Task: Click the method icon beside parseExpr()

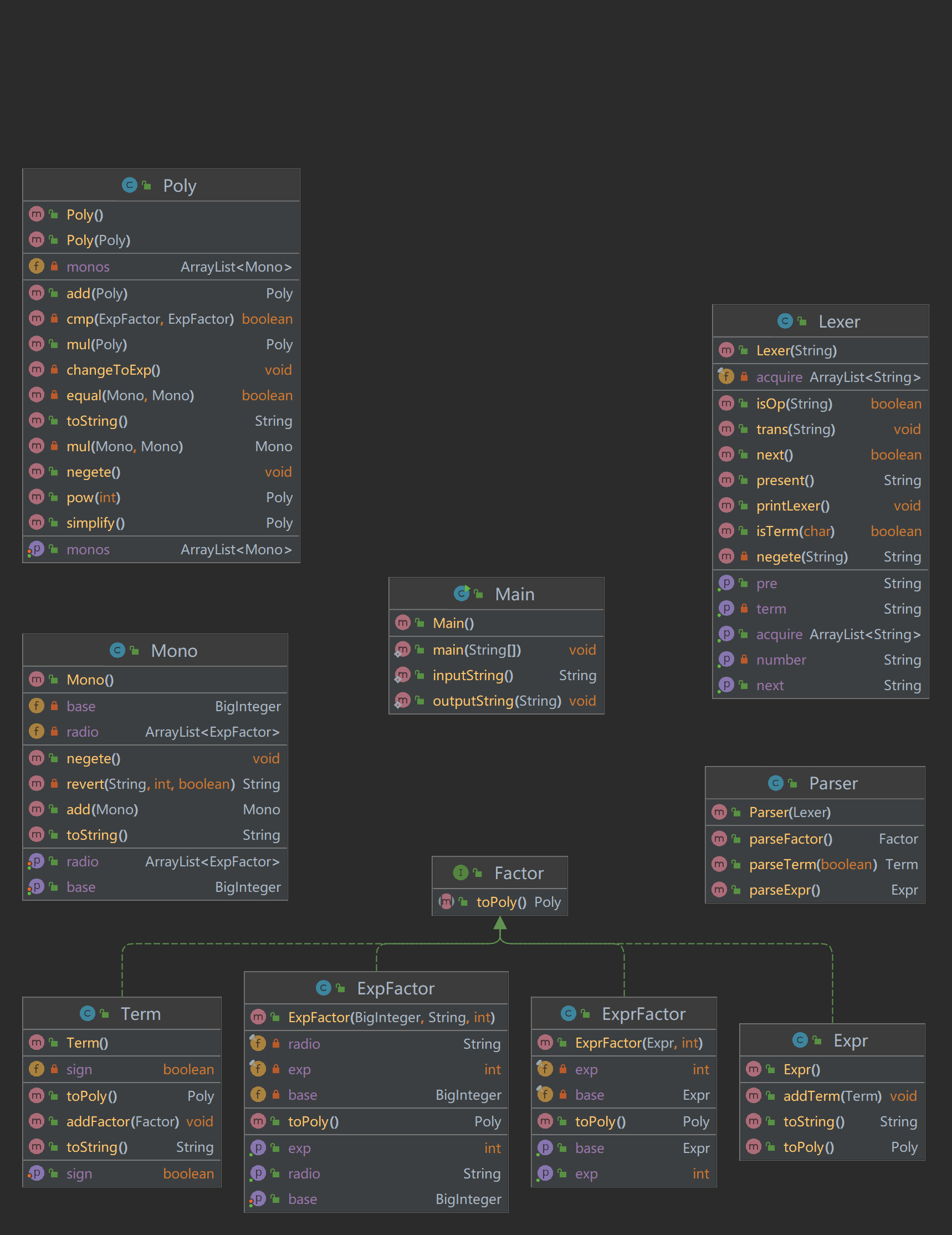Action: coord(719,890)
